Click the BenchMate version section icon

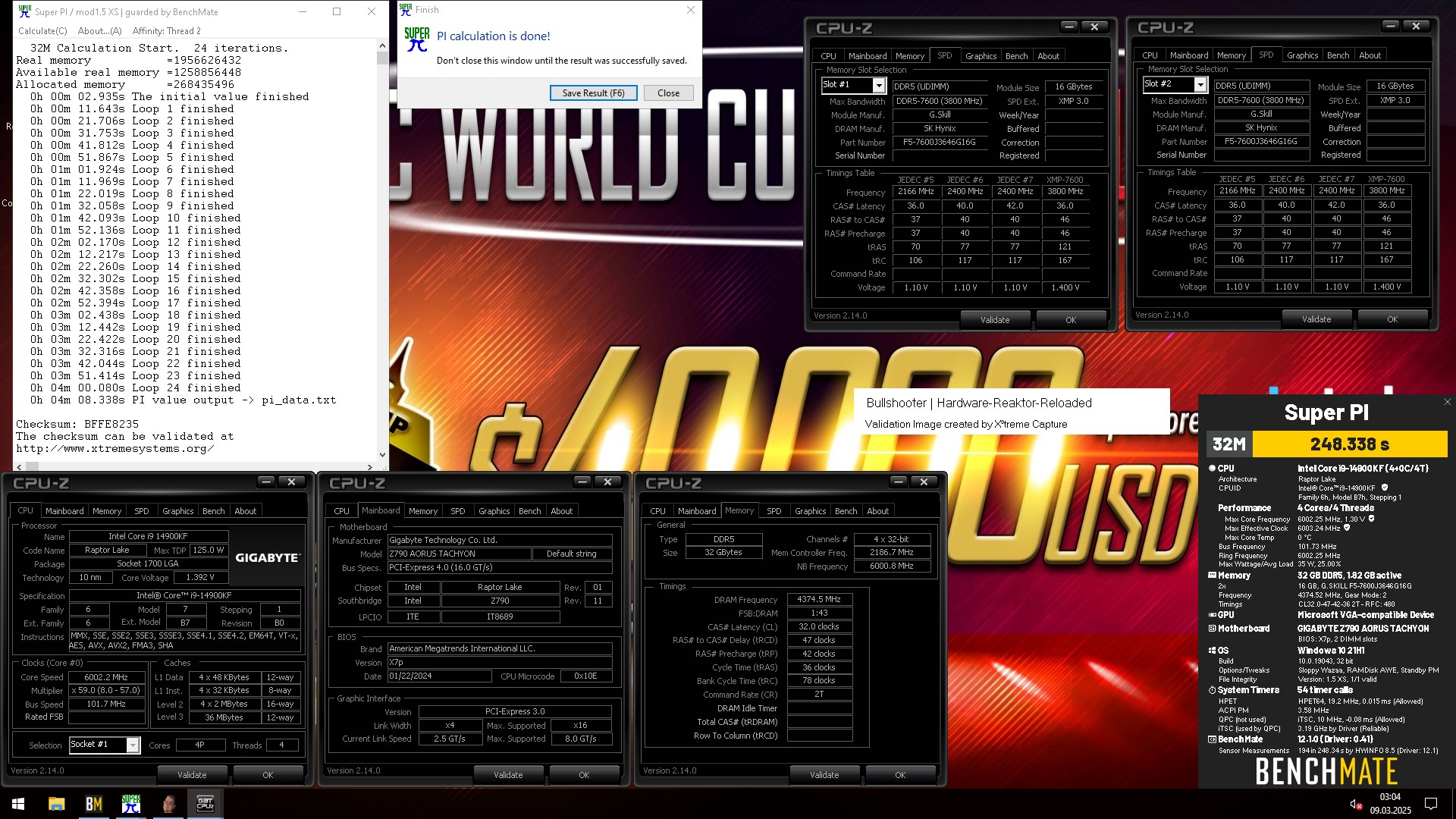click(1212, 739)
